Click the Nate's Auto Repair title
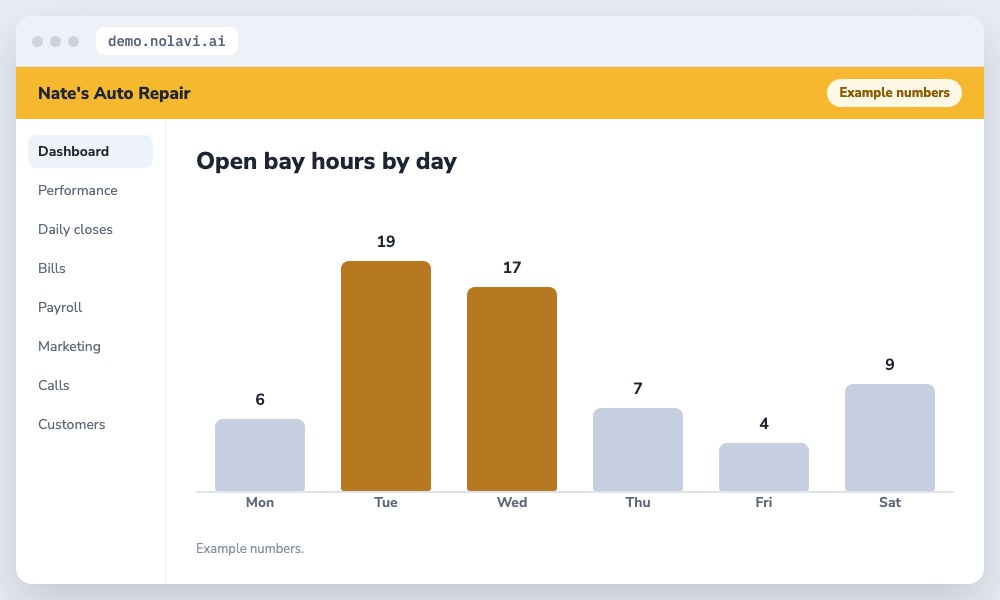Viewport: 1000px width, 600px height. 114,93
